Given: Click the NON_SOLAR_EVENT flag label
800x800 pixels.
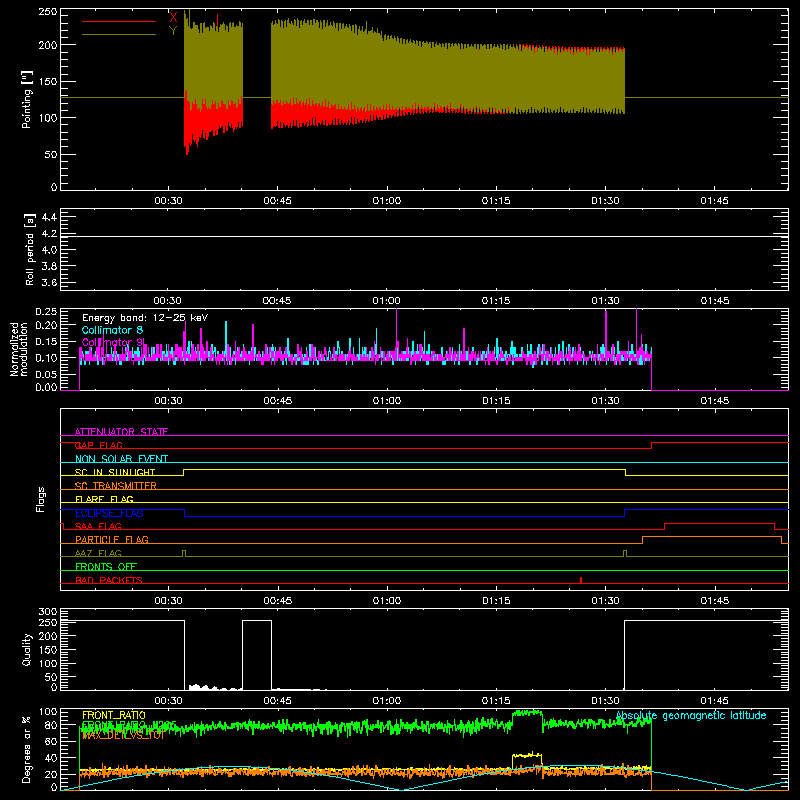Looking at the screenshot, I should [121, 459].
